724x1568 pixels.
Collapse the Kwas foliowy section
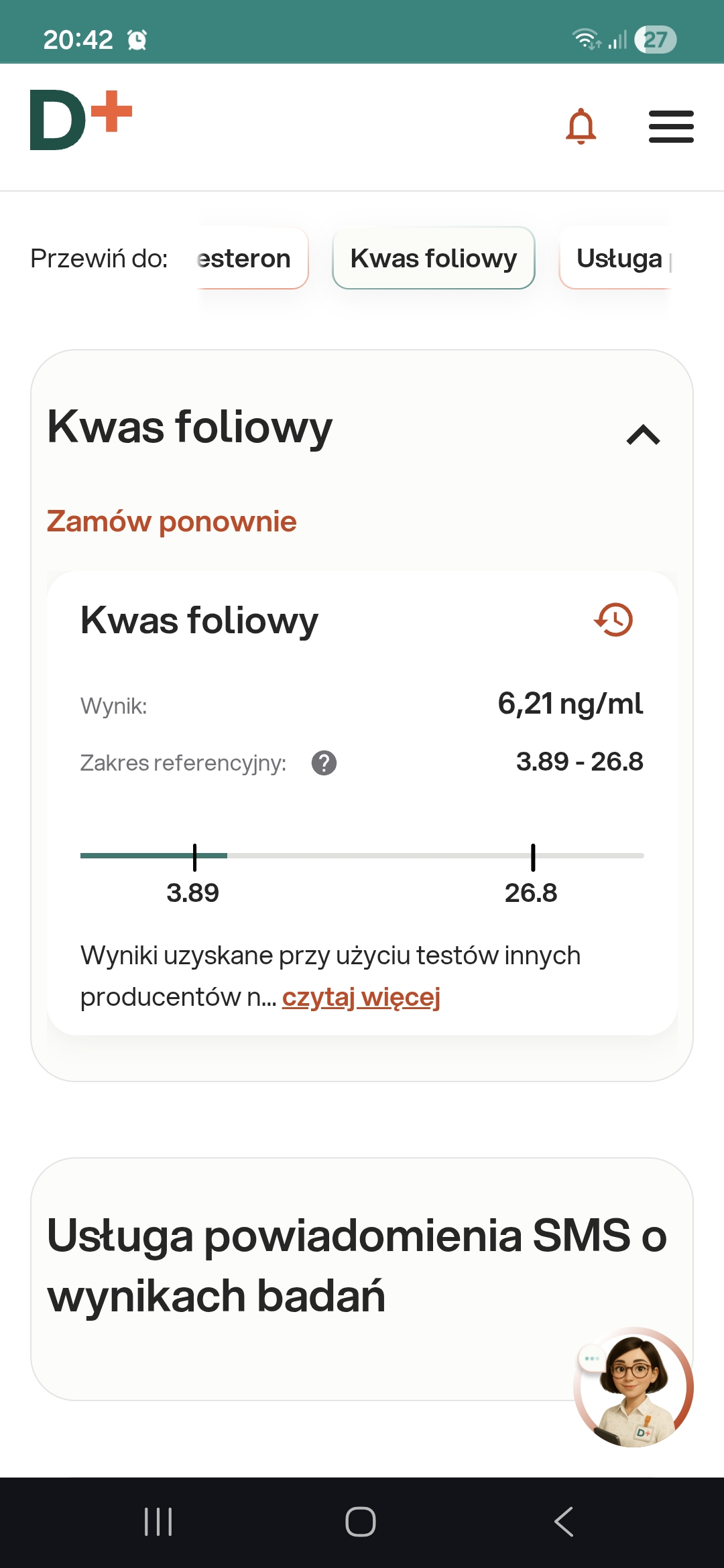click(643, 435)
